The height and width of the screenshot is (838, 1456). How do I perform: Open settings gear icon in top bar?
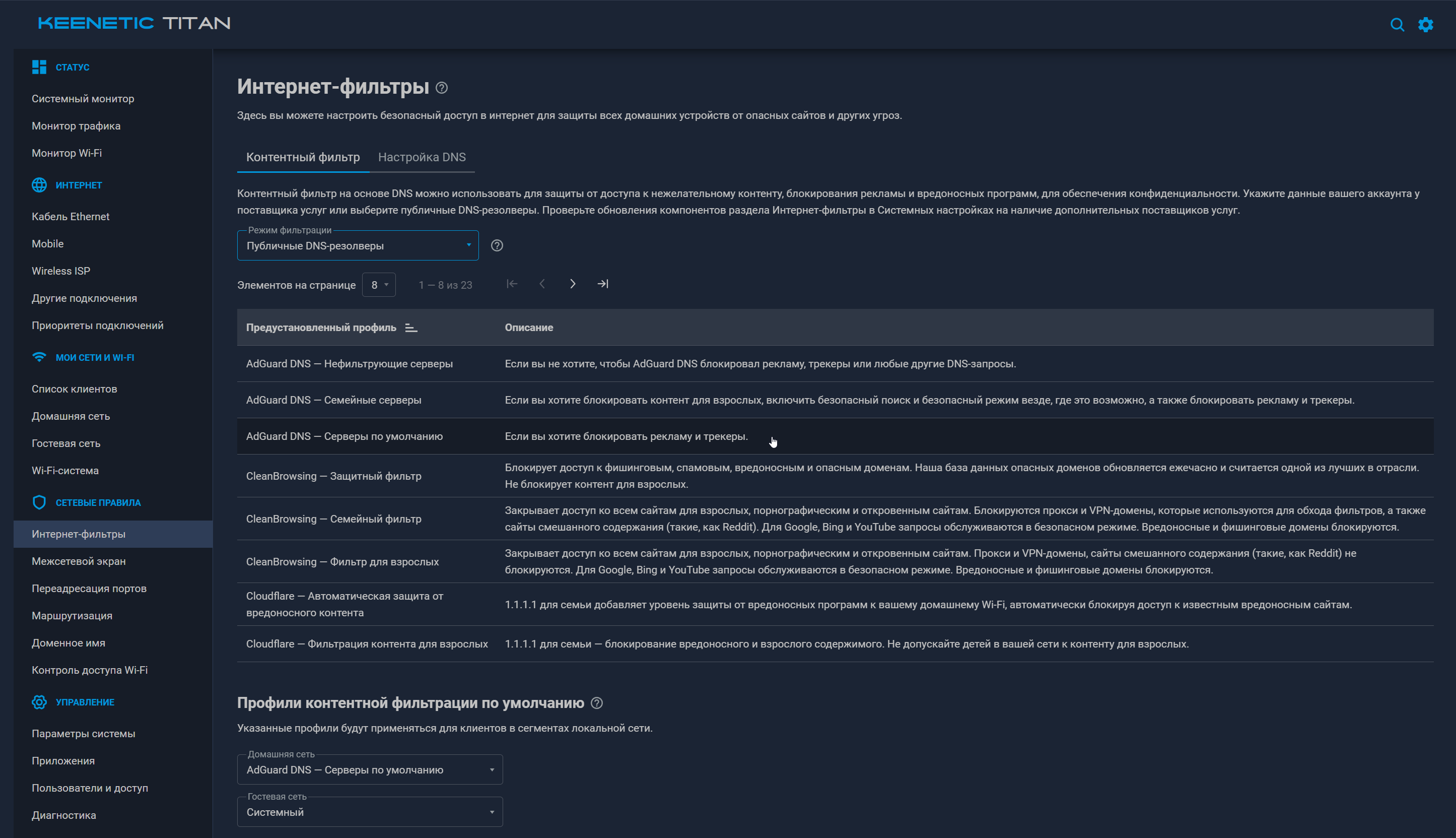1425,24
